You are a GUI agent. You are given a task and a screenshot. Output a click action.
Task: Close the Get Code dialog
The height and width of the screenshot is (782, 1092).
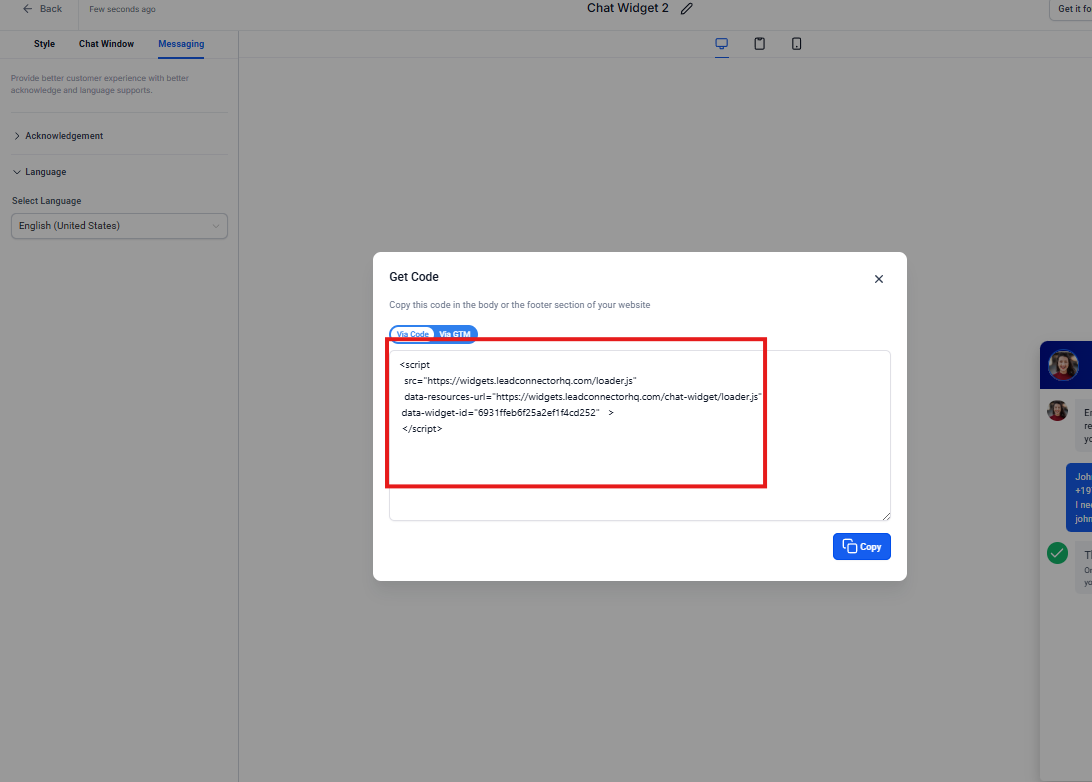tap(879, 279)
